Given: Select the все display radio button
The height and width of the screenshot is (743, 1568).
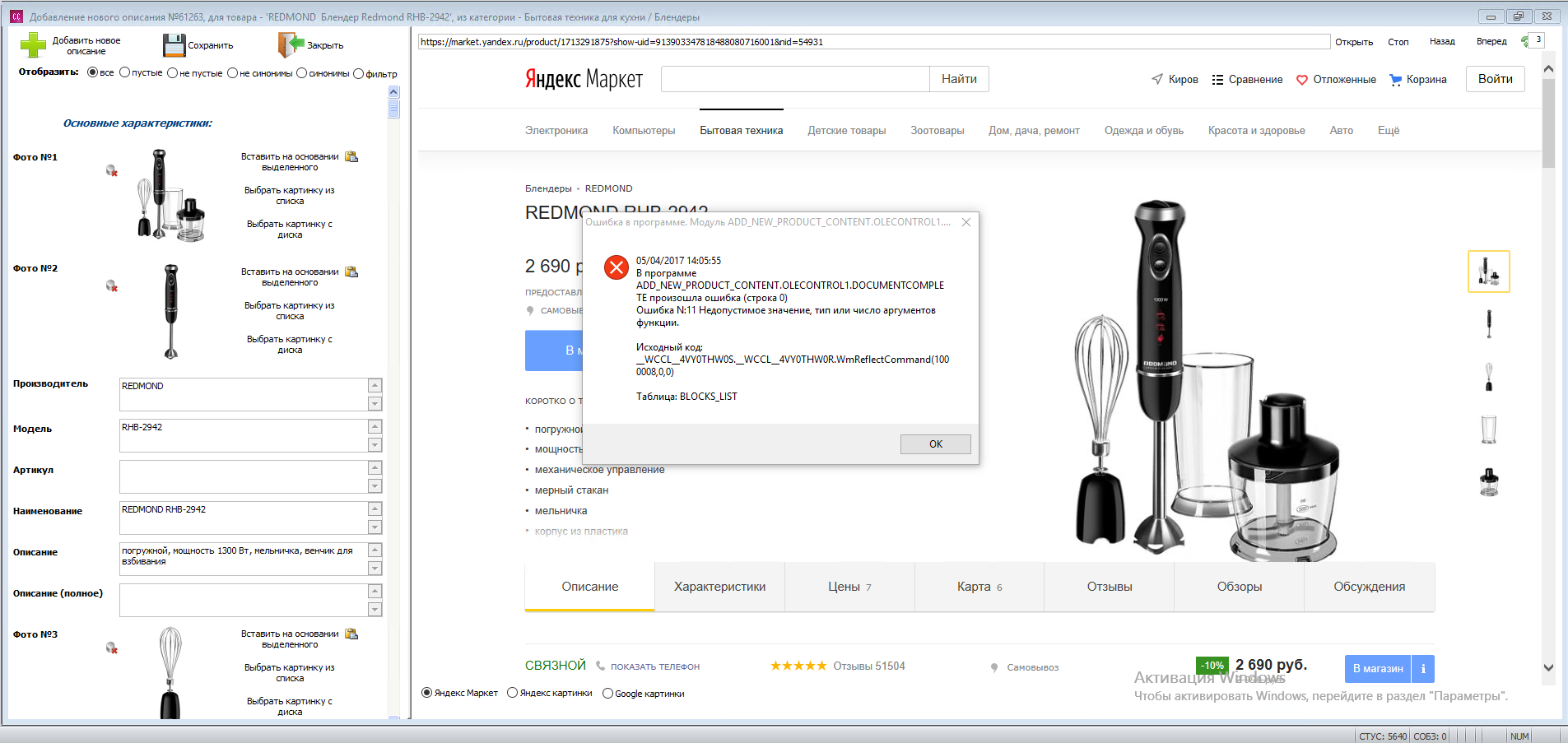Looking at the screenshot, I should click(92, 72).
